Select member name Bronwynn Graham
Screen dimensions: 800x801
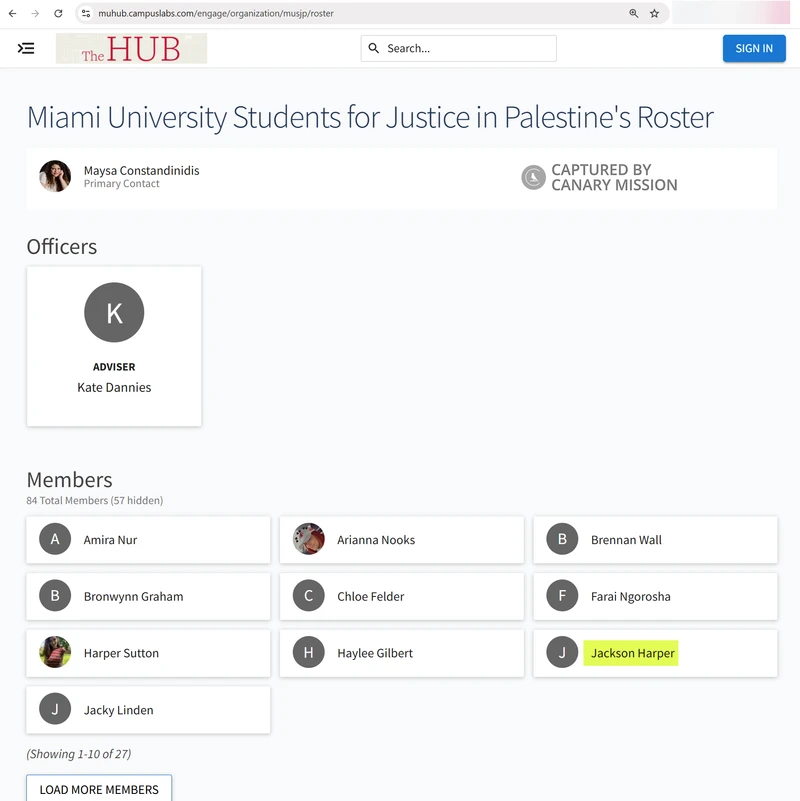[x=133, y=597]
